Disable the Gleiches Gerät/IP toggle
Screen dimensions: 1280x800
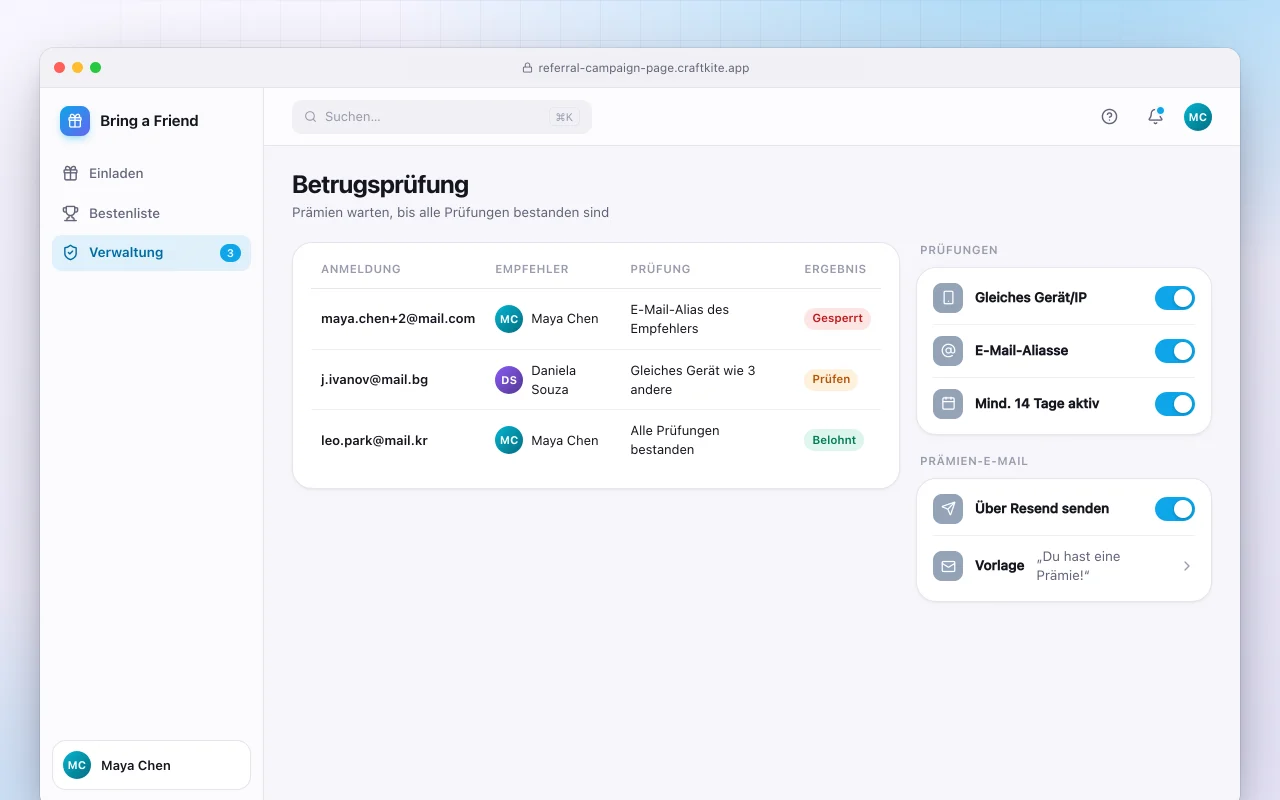(x=1175, y=298)
